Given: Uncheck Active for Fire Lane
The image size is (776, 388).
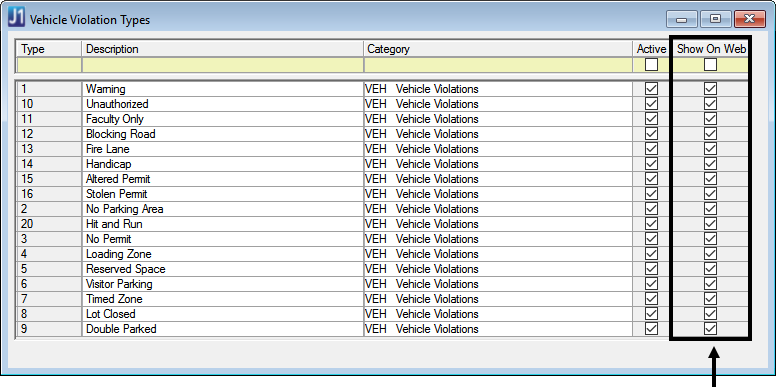Looking at the screenshot, I should [651, 149].
